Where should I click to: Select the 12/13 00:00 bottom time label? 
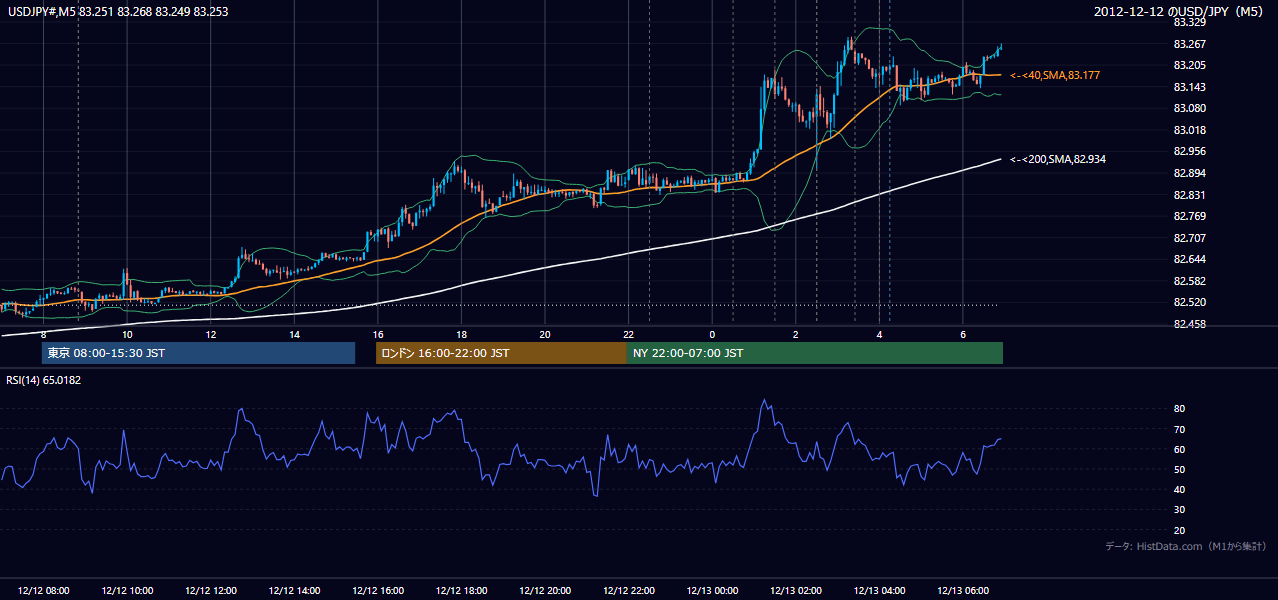pyautogui.click(x=712, y=591)
